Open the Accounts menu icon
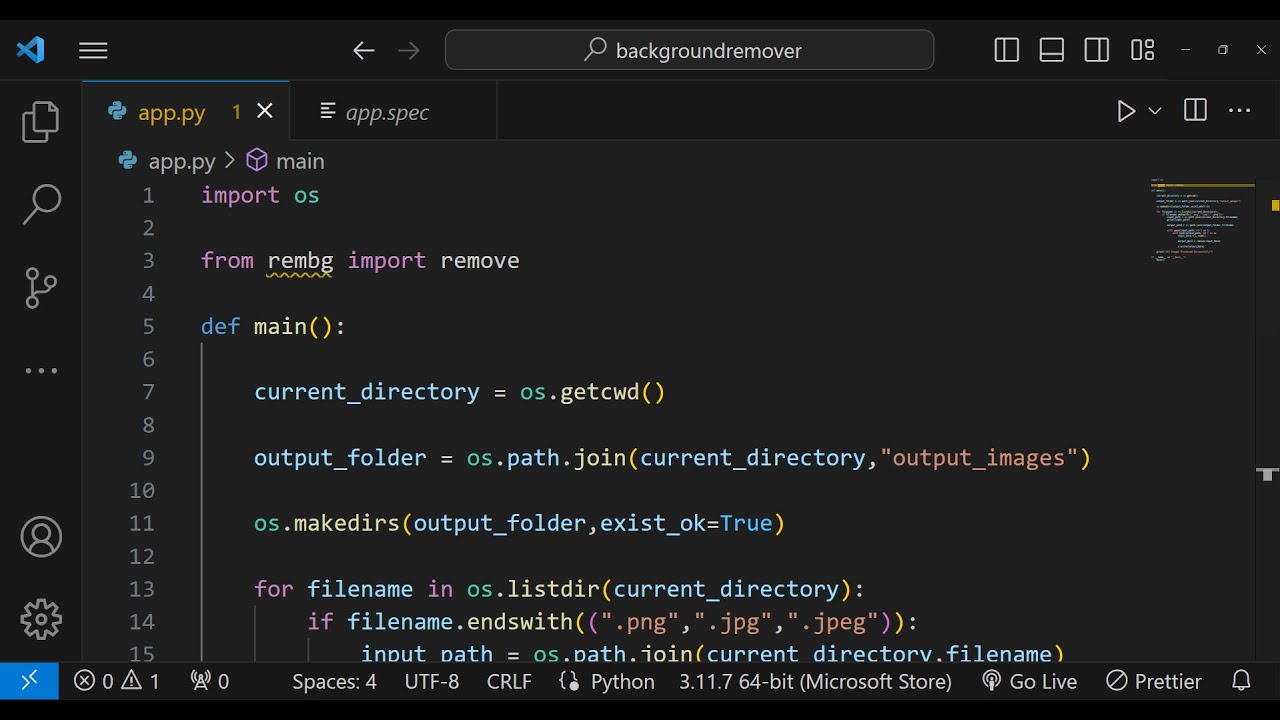This screenshot has height=720, width=1280. point(41,537)
